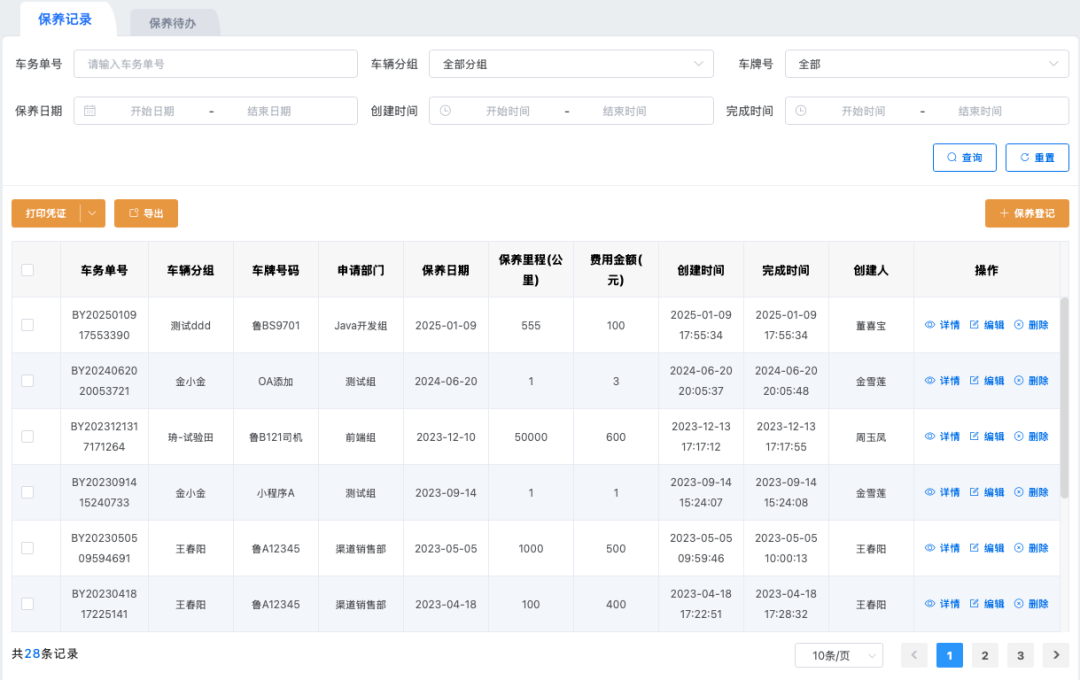Image resolution: width=1080 pixels, height=680 pixels.
Task: Check the row BY2024062020053721 checkbox
Action: (x=28, y=381)
